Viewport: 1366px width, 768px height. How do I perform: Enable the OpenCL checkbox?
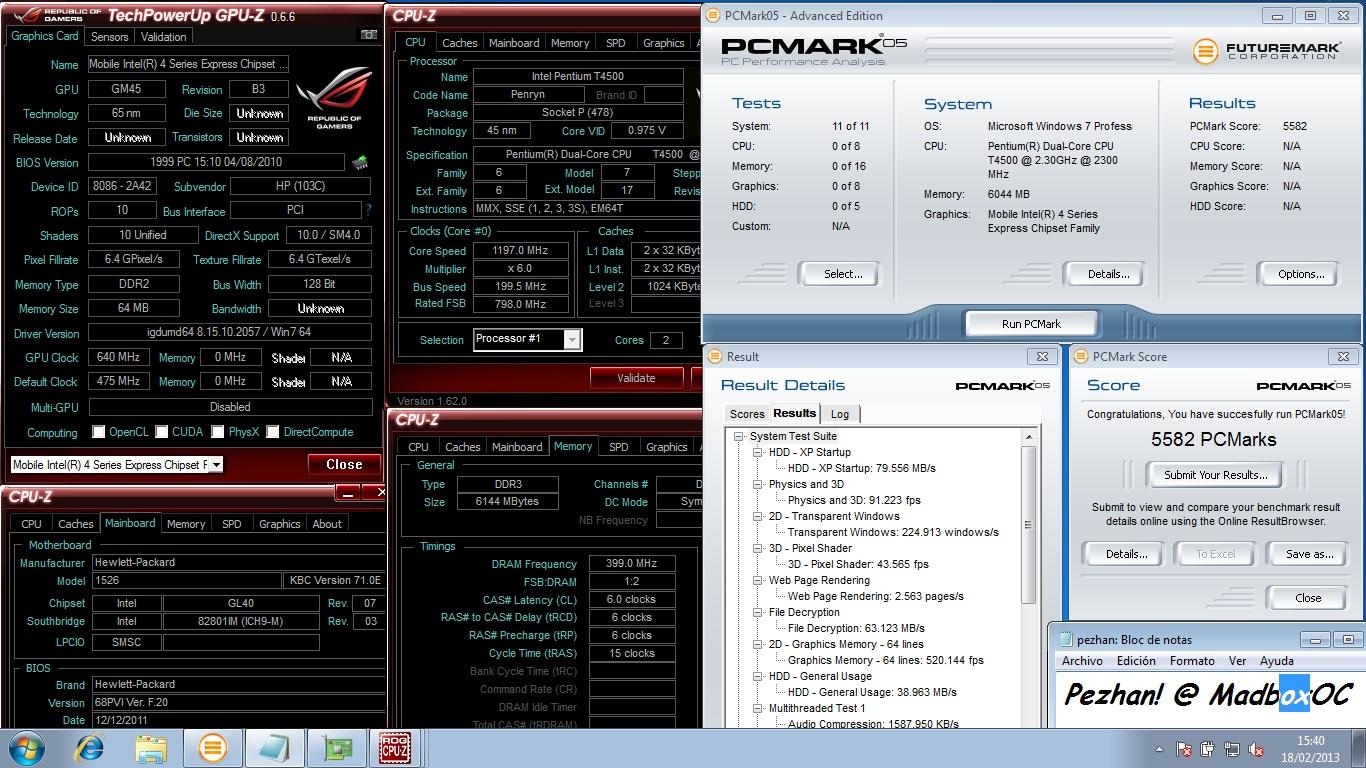(98, 432)
